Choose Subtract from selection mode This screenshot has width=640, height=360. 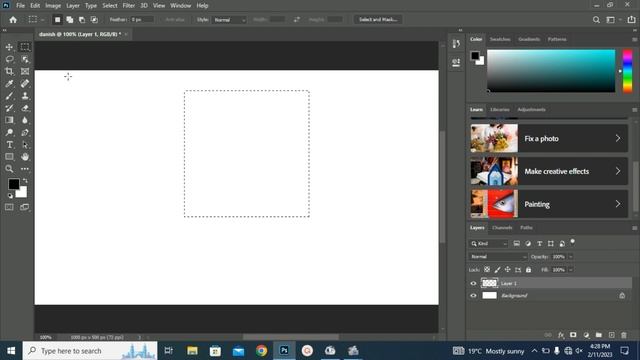(82, 20)
